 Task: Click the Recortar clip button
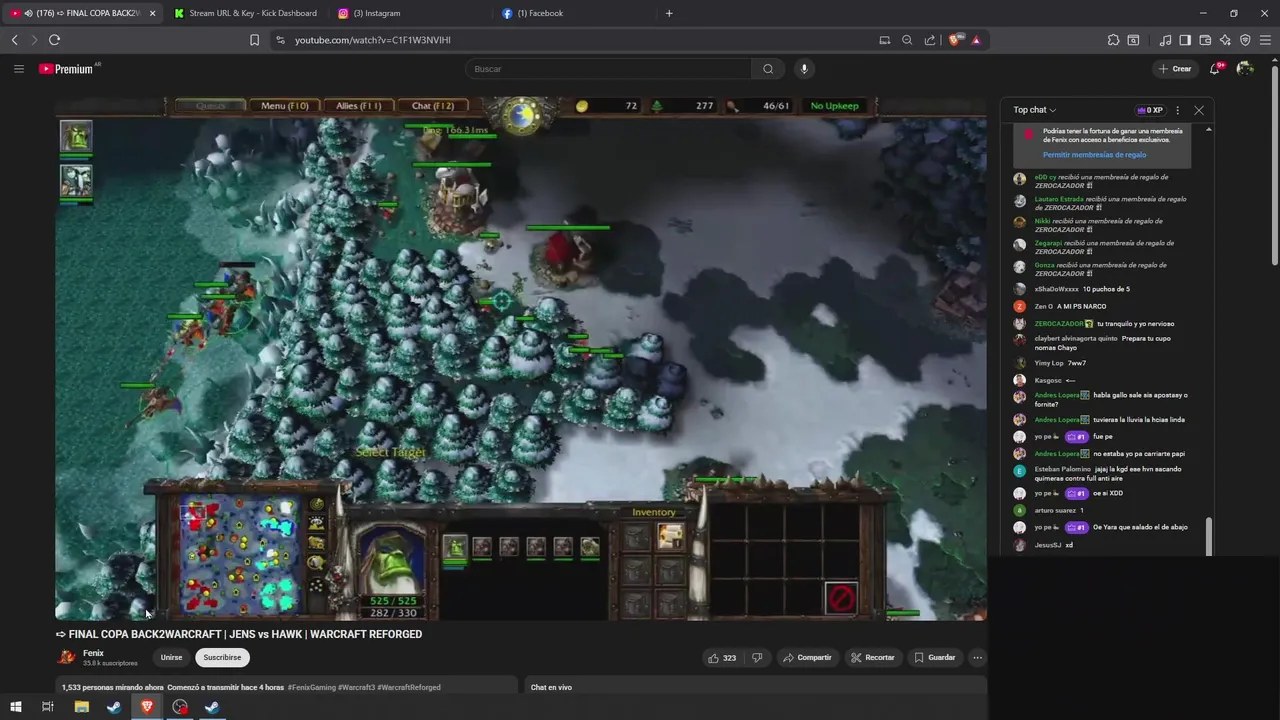[x=873, y=657]
